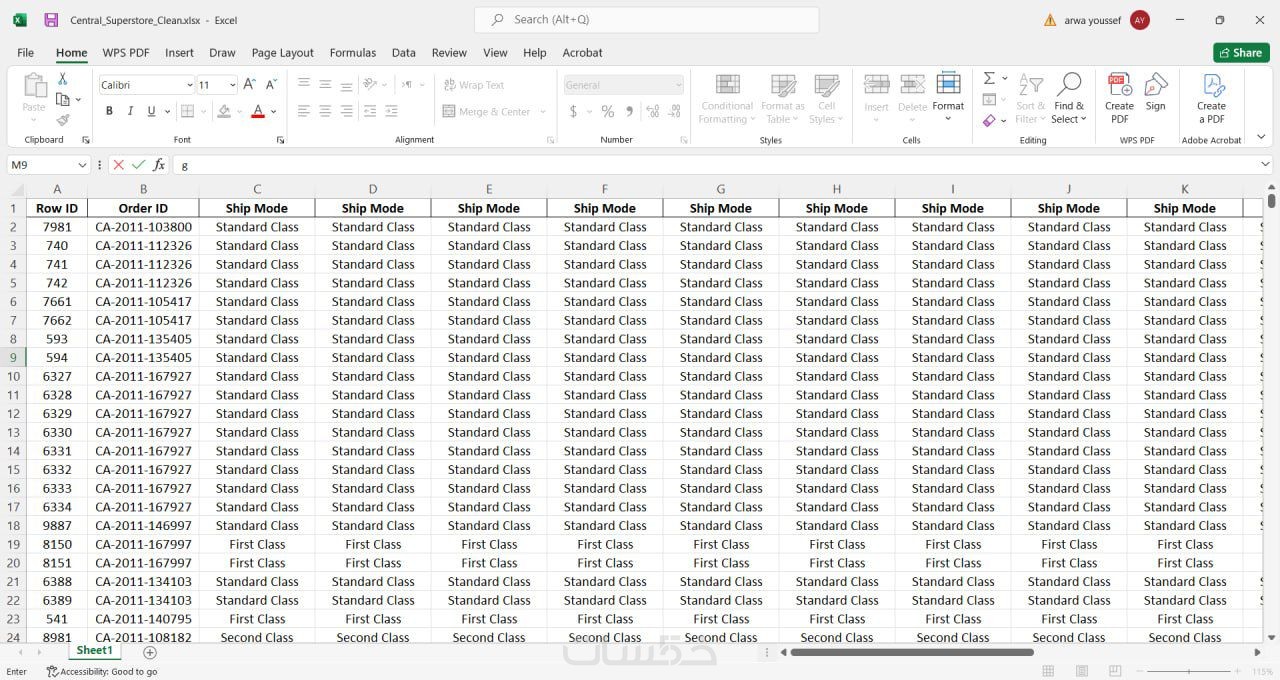Screen dimensions: 1280x680
Task: Switch to the Page Layout tab
Action: [283, 53]
